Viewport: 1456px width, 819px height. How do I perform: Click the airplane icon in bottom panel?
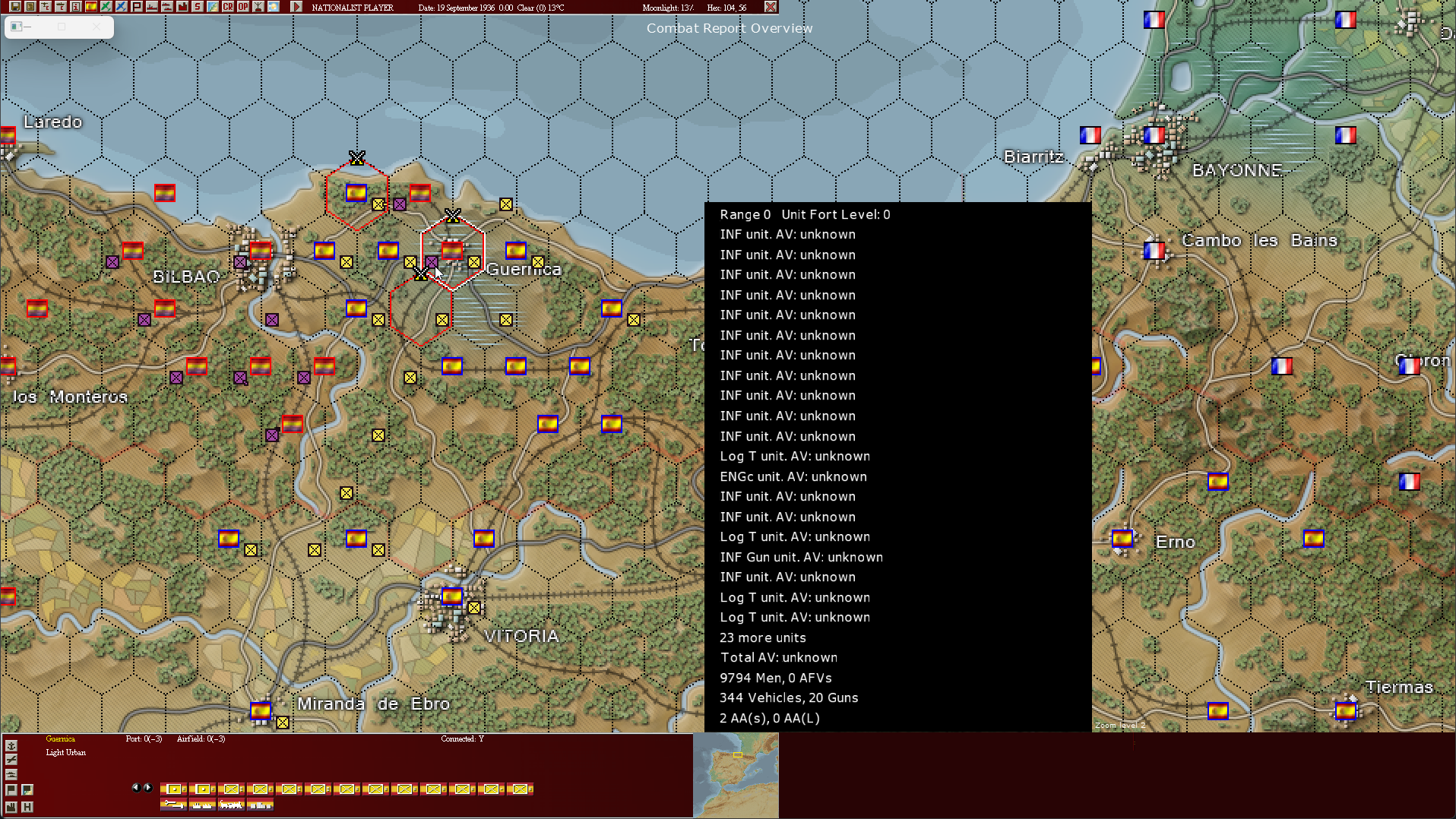pyautogui.click(x=11, y=760)
